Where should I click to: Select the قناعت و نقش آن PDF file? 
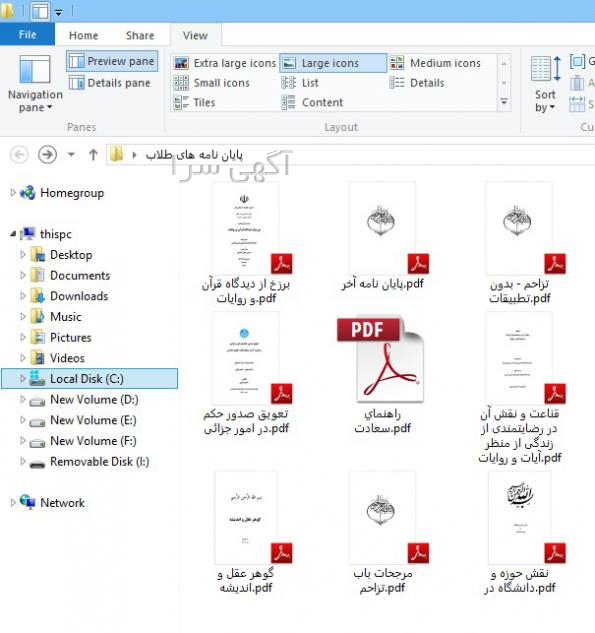pyautogui.click(x=519, y=388)
